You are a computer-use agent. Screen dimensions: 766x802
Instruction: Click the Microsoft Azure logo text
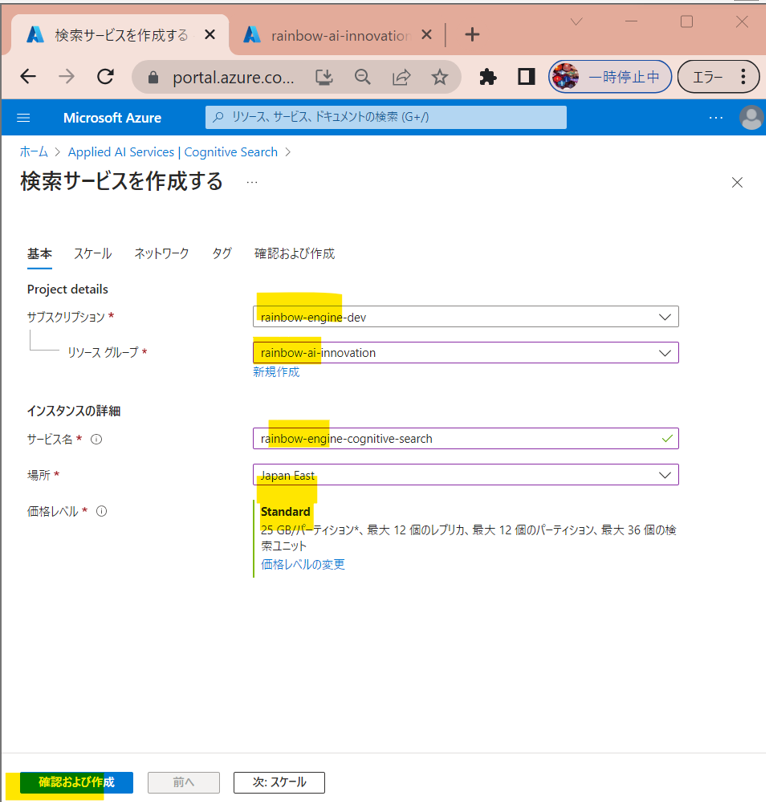click(x=112, y=118)
